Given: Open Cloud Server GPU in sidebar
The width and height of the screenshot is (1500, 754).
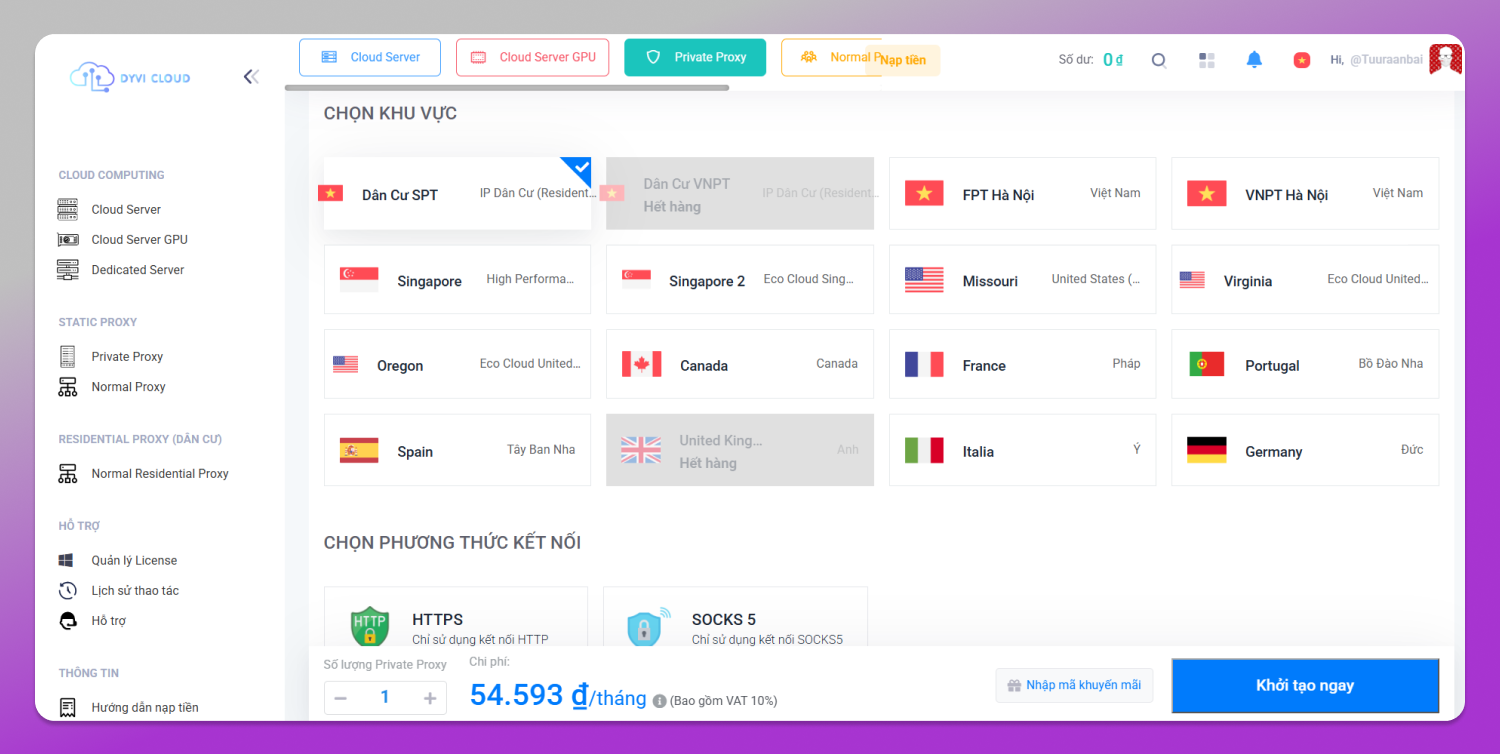Looking at the screenshot, I should click(139, 240).
